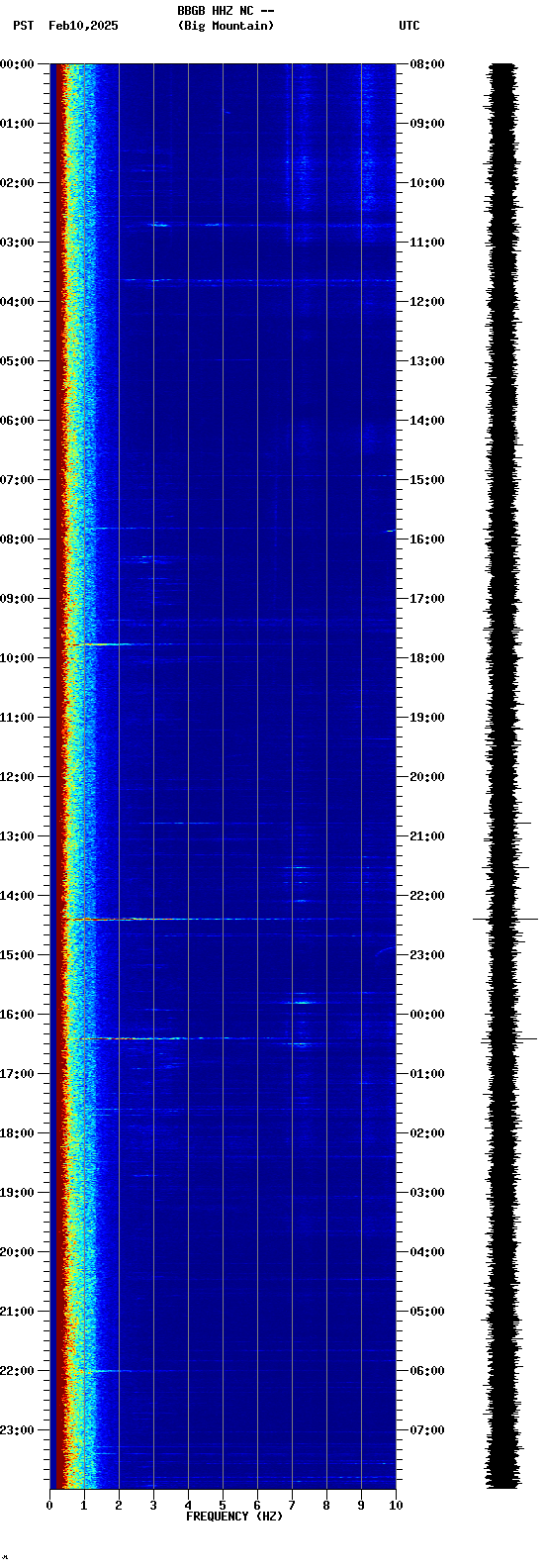The height and width of the screenshot is (1568, 546).
Task: Click the PST timezone label
Action: [24, 26]
